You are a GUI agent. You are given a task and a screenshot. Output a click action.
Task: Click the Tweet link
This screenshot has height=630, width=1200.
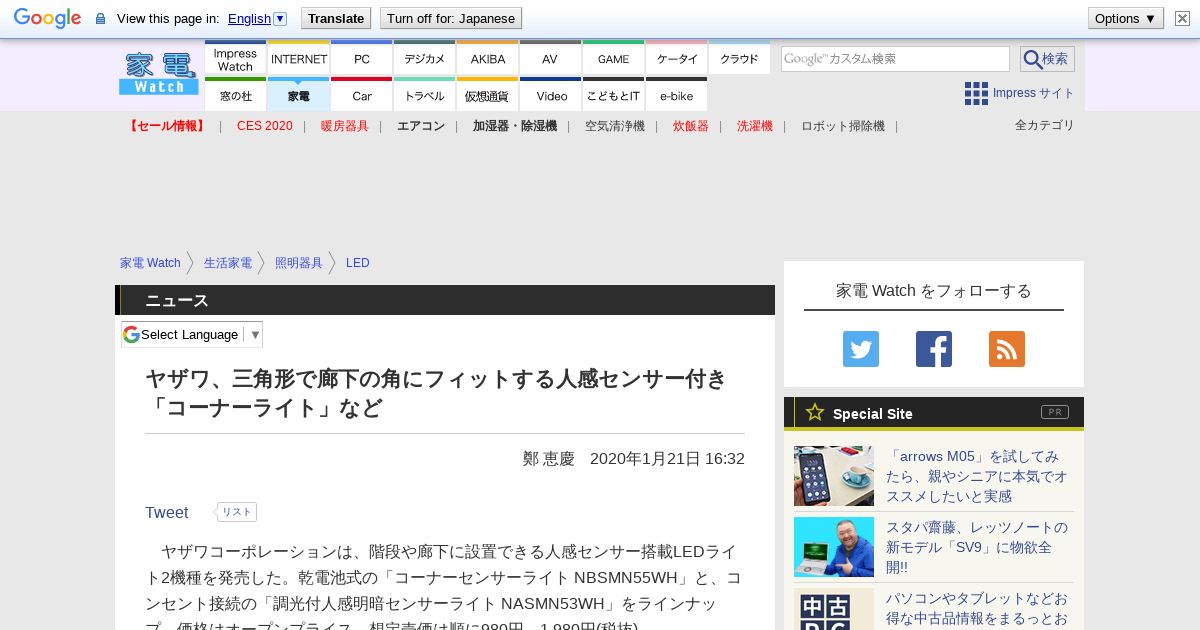(167, 512)
